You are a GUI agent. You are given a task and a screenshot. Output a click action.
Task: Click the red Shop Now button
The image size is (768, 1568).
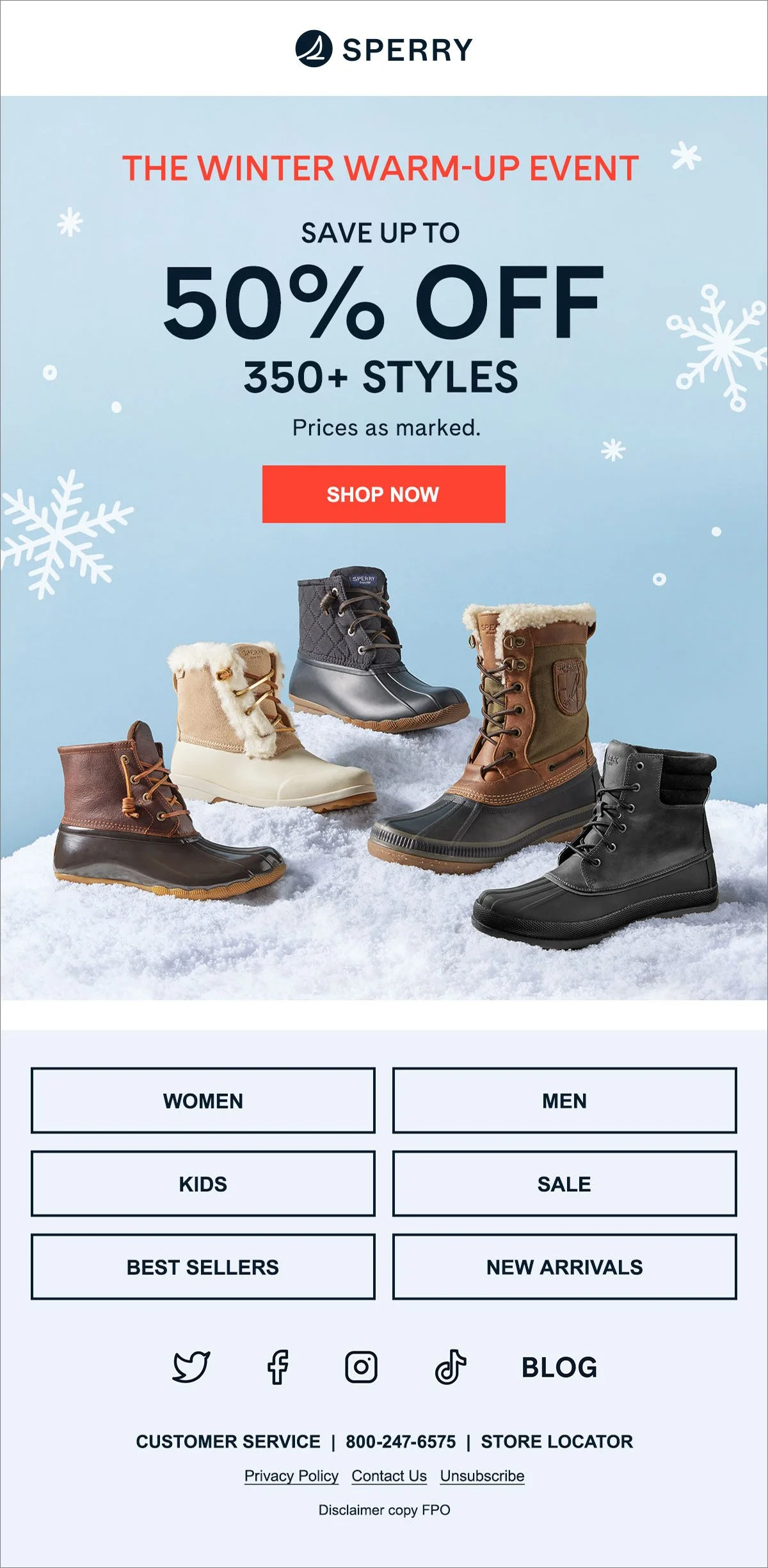[383, 494]
